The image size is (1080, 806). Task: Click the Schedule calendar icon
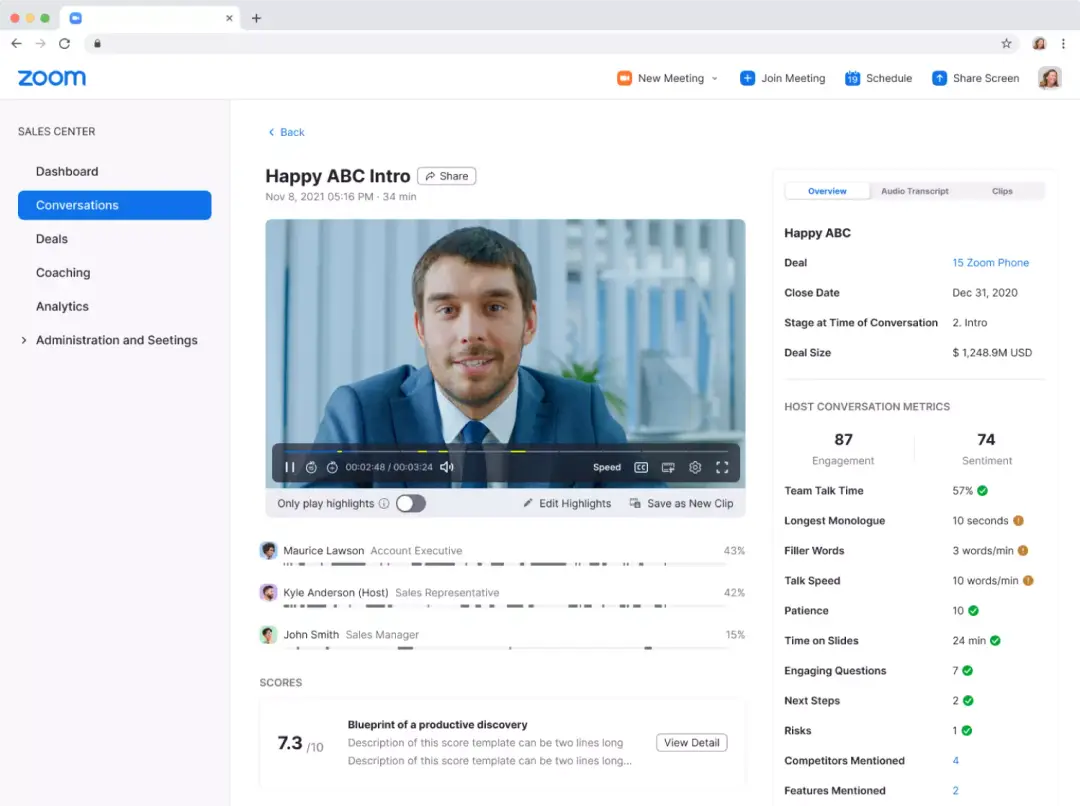(x=852, y=79)
